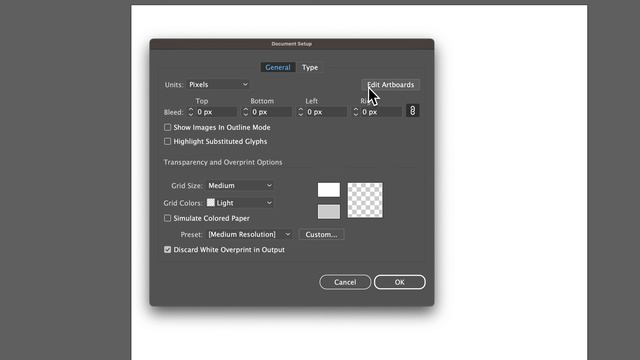Click the Edit Artboards button
The image size is (640, 360).
click(x=391, y=84)
